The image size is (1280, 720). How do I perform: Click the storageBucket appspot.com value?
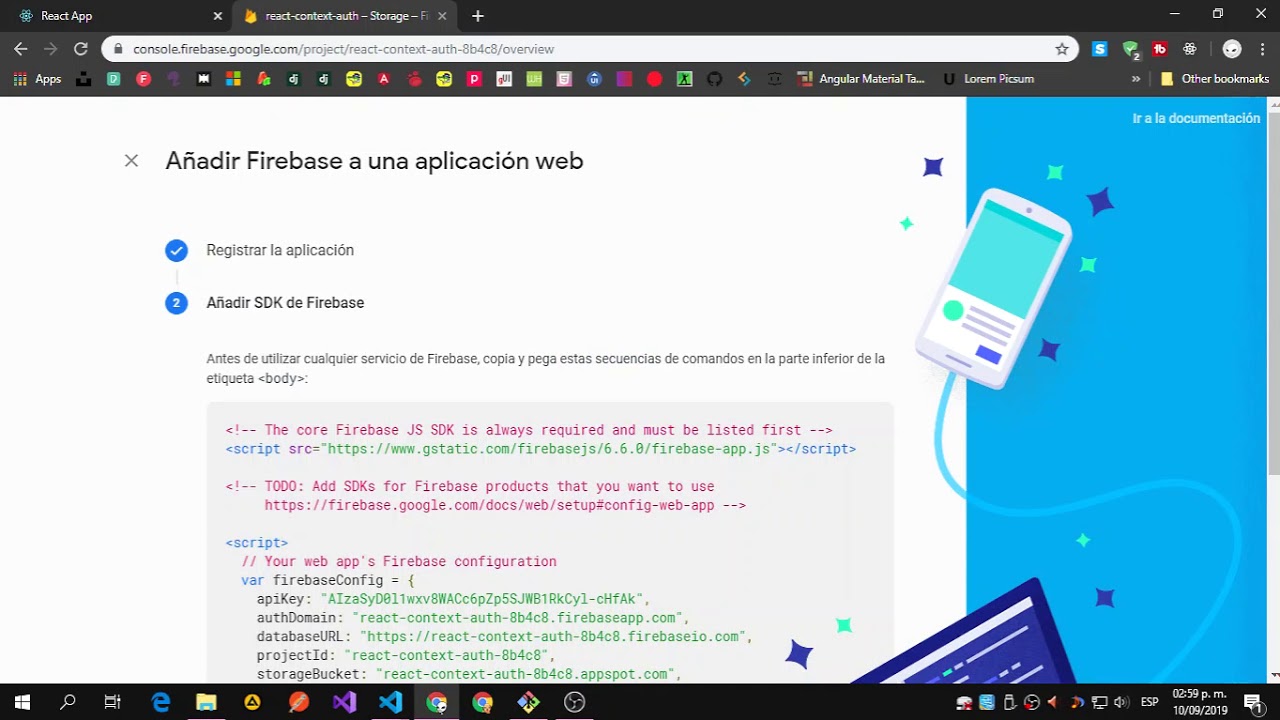pyautogui.click(x=526, y=674)
